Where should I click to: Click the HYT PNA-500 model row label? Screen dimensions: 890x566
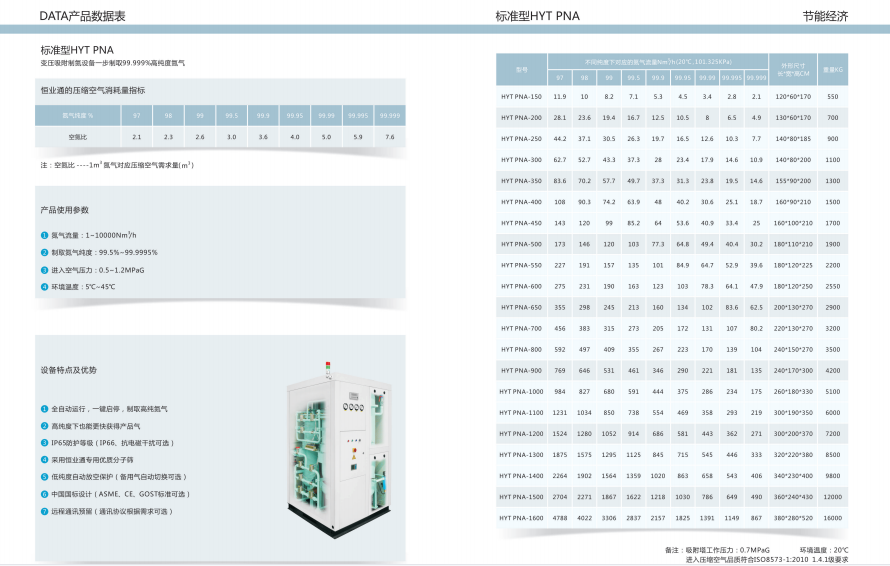521,244
